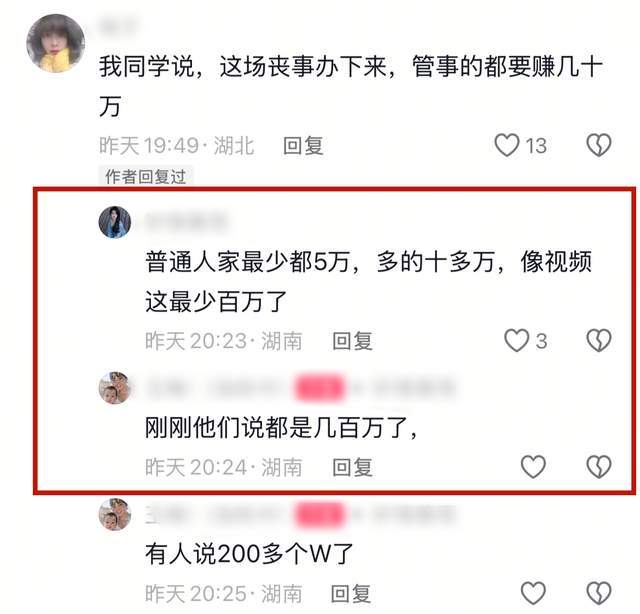Viewport: 640px width, 614px height.
Task: Reply to the 20:25 comment
Action: tap(351, 593)
